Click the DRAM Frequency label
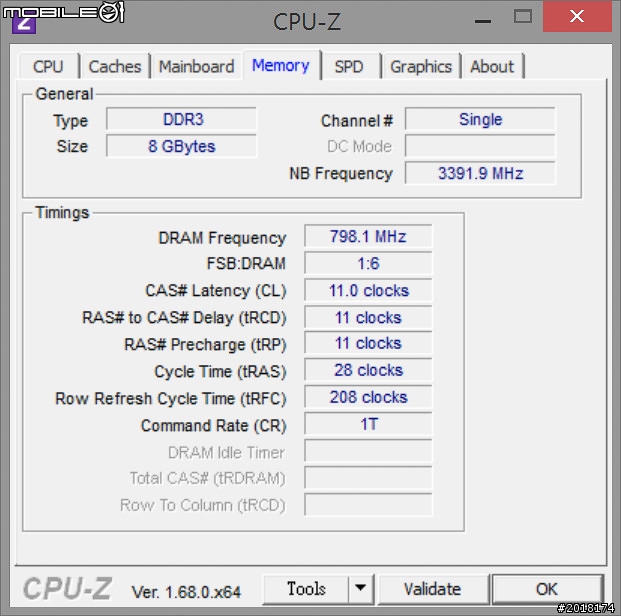621x616 pixels. coord(222,238)
